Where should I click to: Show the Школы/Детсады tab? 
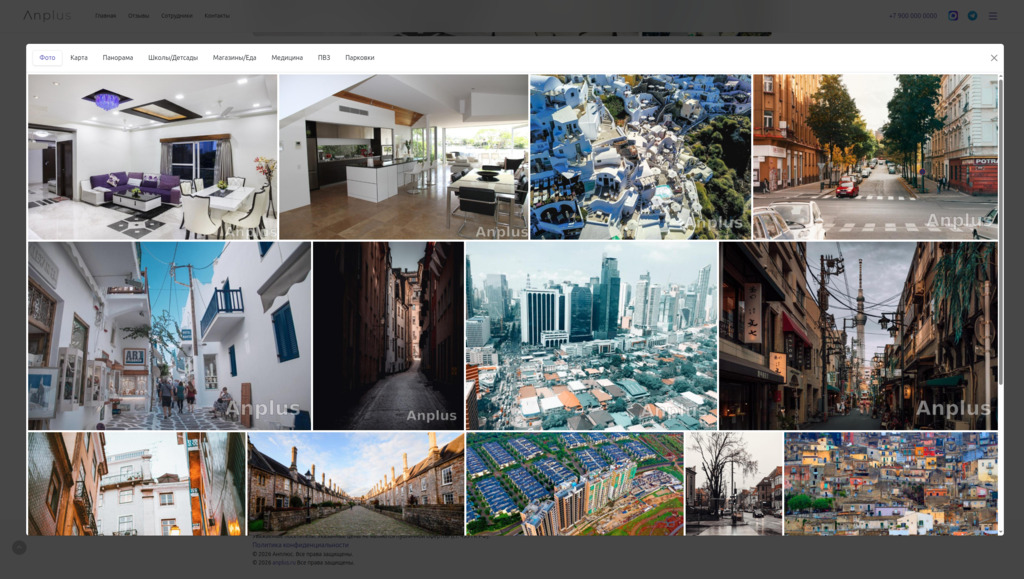click(x=173, y=58)
